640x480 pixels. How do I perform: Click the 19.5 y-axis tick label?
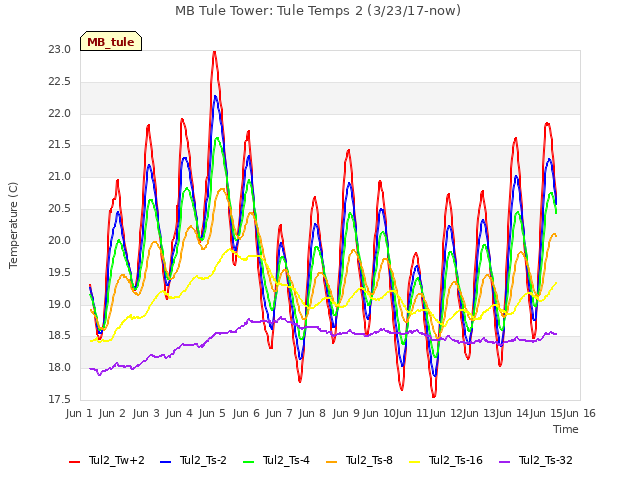pos(60,272)
